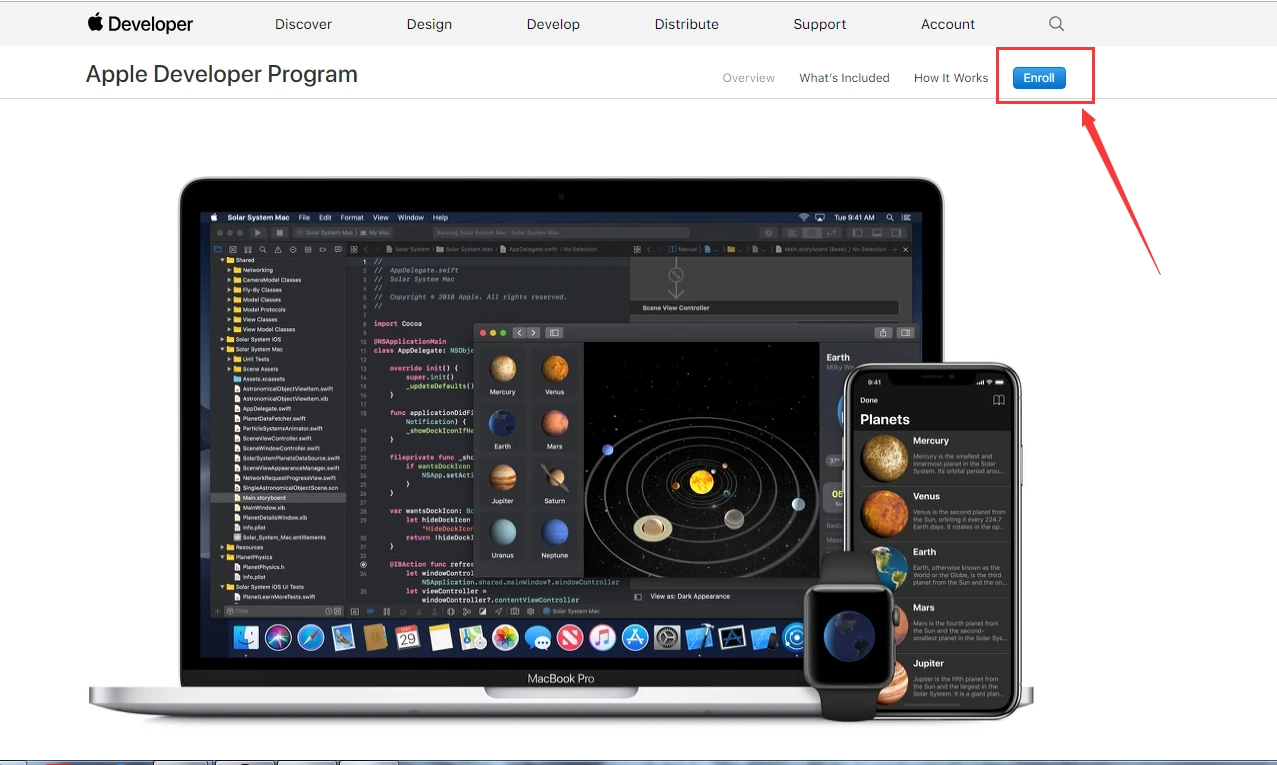Go to the Develop section
Image resolution: width=1277 pixels, height=765 pixels.
[553, 24]
